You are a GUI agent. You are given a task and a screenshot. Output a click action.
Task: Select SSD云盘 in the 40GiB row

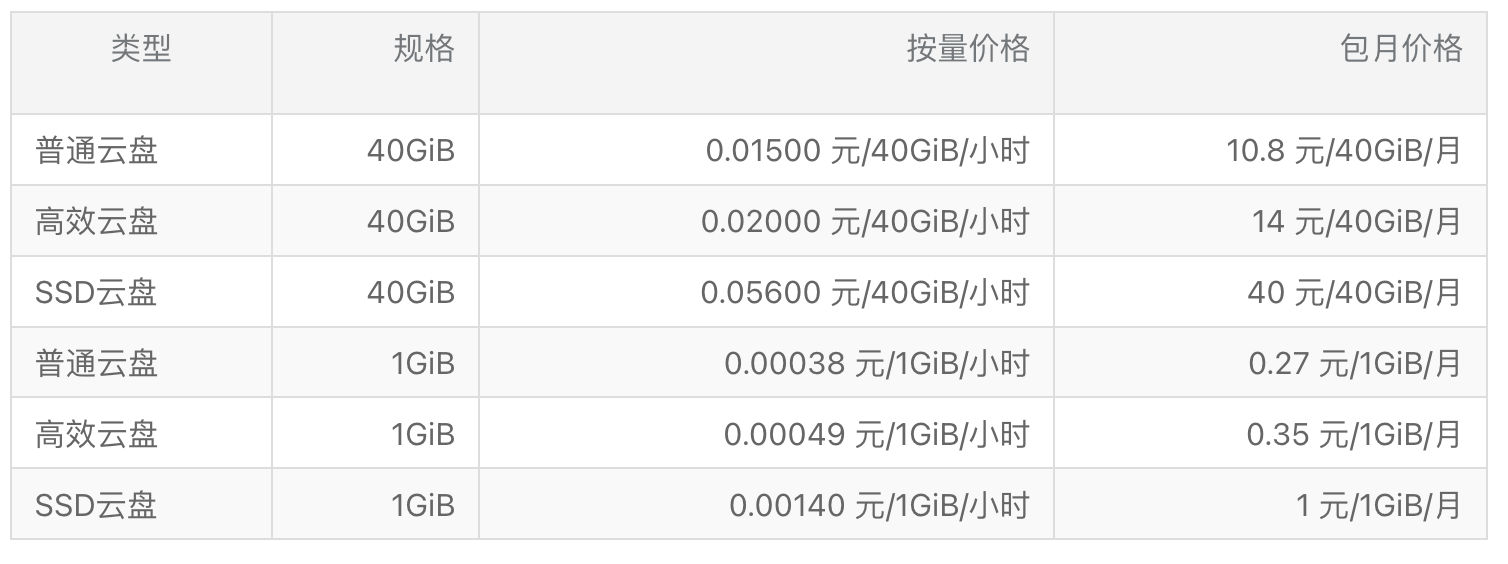(97, 293)
